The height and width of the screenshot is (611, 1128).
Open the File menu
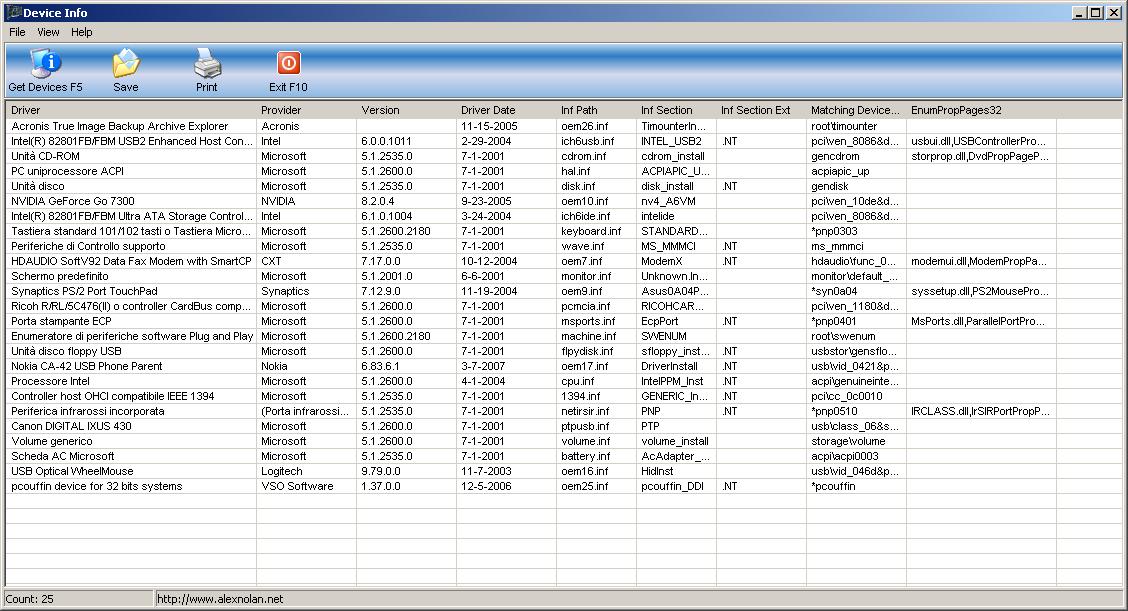pos(17,32)
